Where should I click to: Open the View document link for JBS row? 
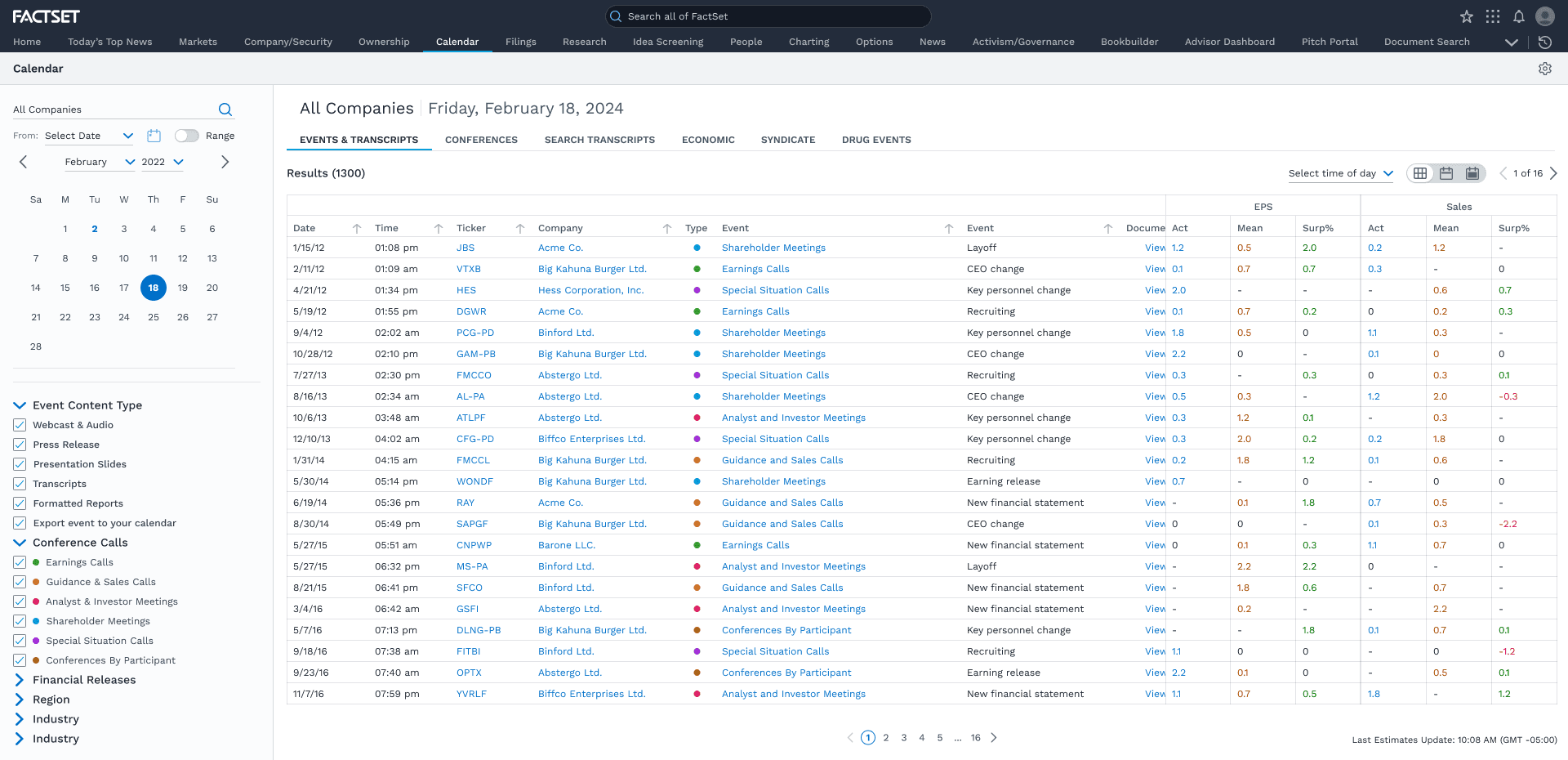pos(1156,248)
